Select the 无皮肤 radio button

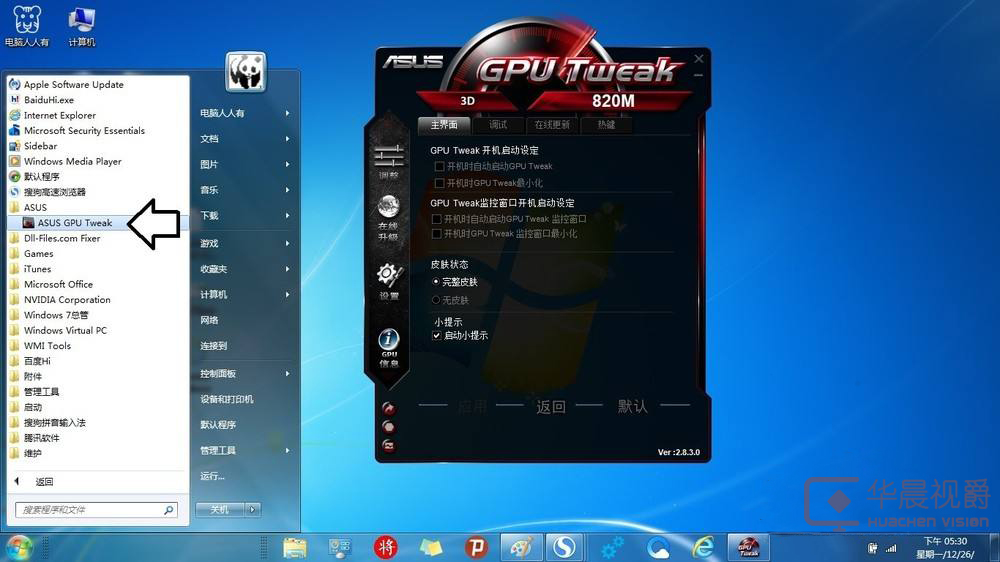coord(436,300)
